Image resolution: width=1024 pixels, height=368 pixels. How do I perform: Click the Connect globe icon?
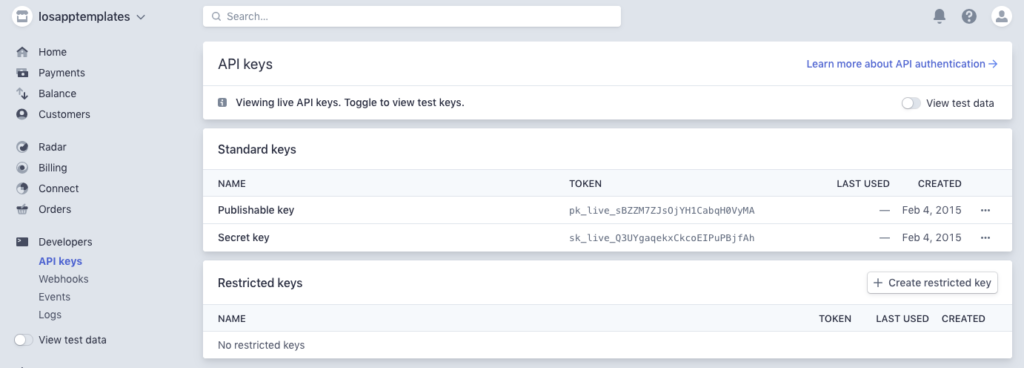22,188
